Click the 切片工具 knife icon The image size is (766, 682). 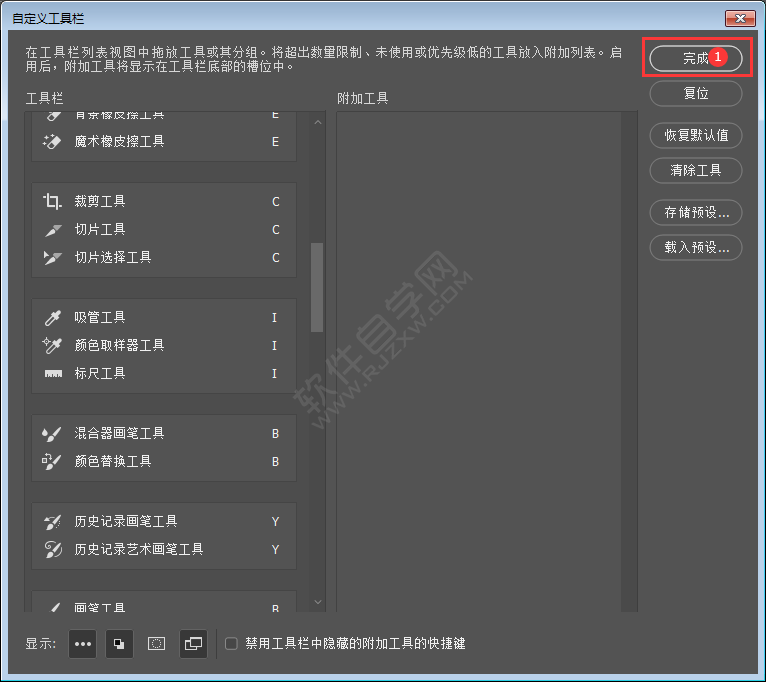(53, 230)
